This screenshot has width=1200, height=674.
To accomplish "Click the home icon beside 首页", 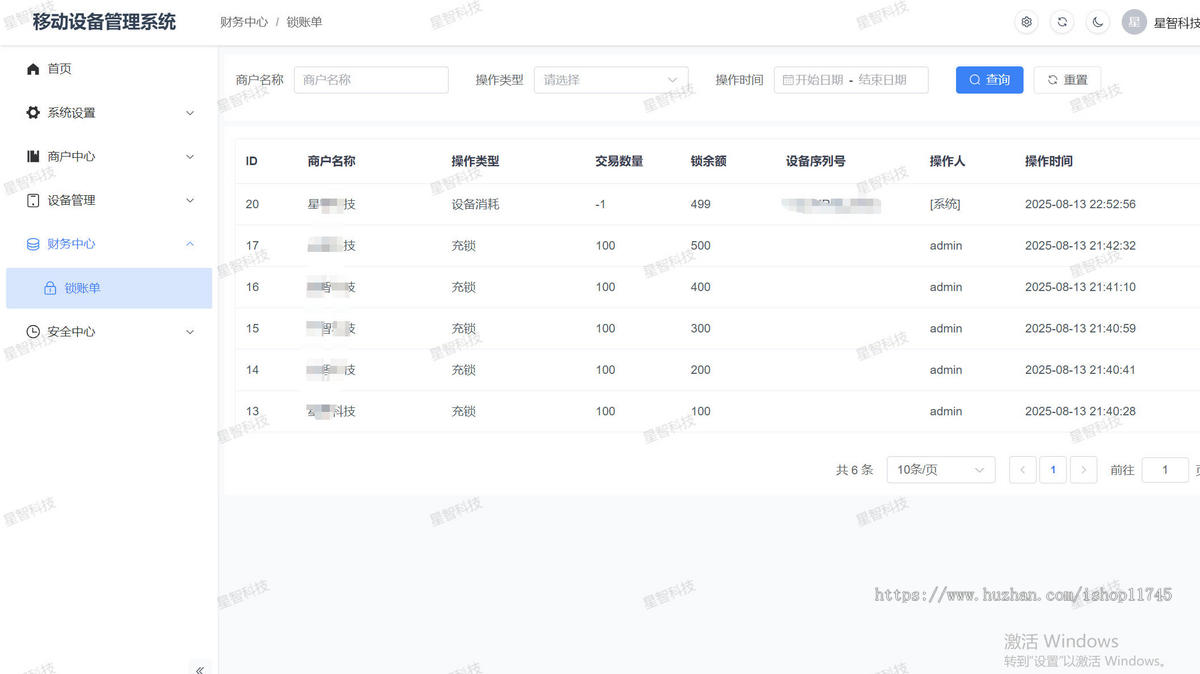I will click(33, 69).
